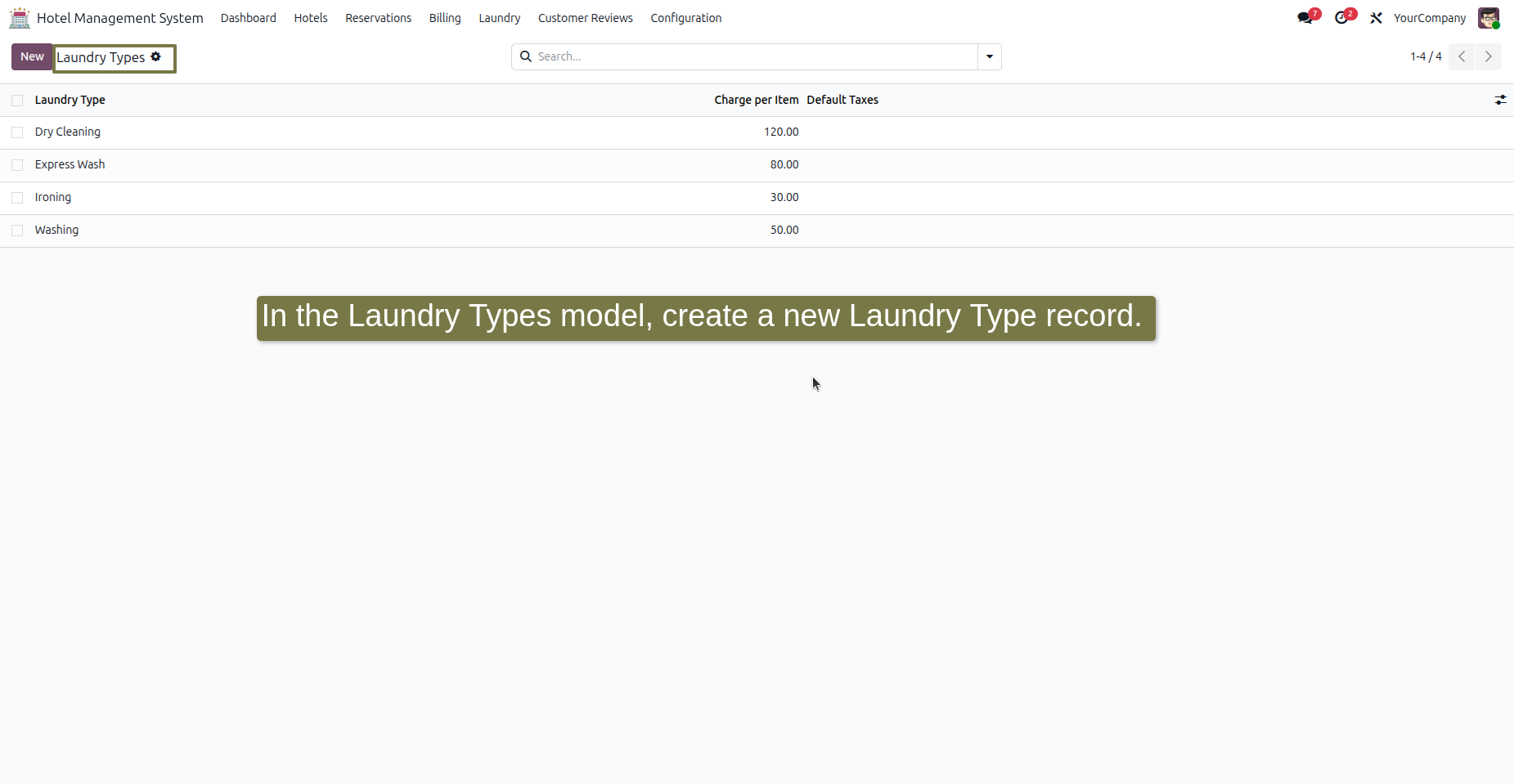This screenshot has height=784, width=1514.
Task: Sort by Charge per Item column header
Action: point(757,100)
